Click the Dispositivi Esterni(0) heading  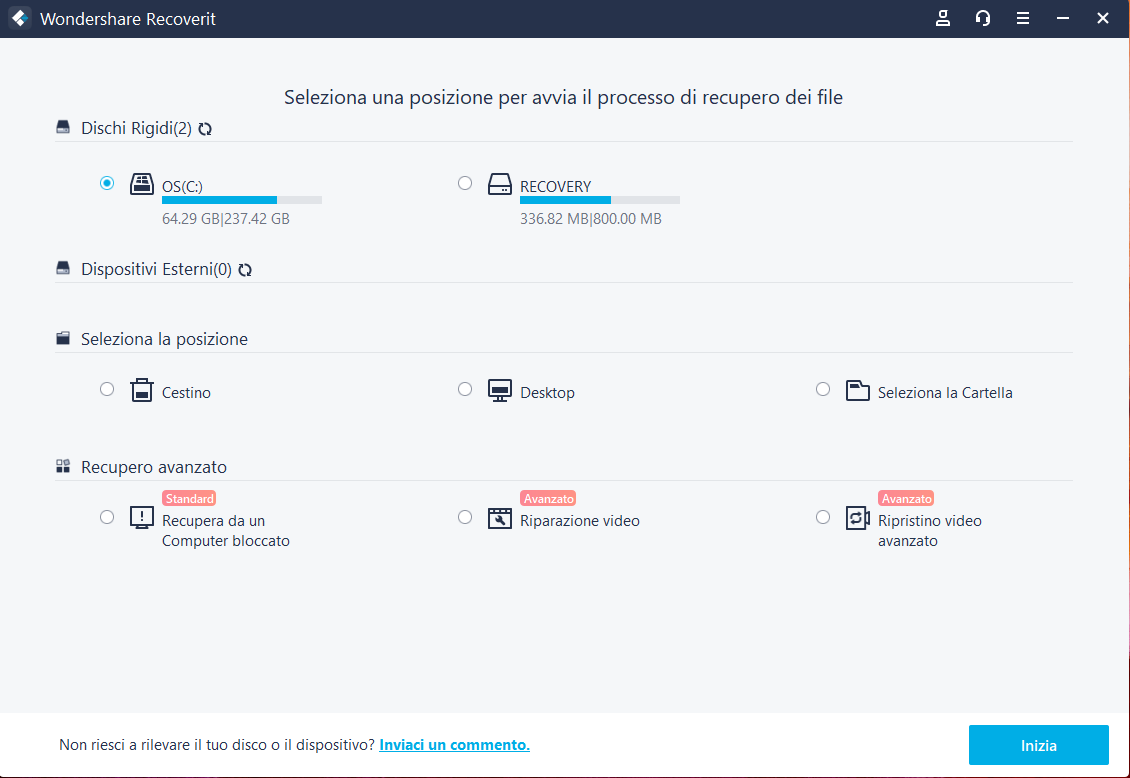point(156,269)
